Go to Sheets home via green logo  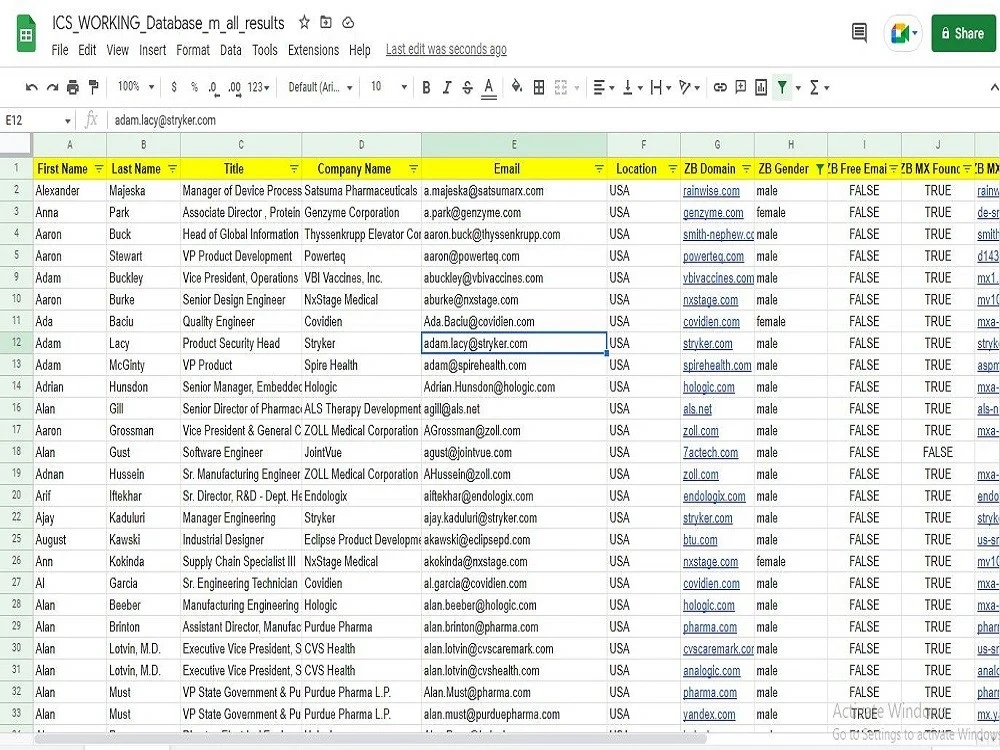click(26, 33)
